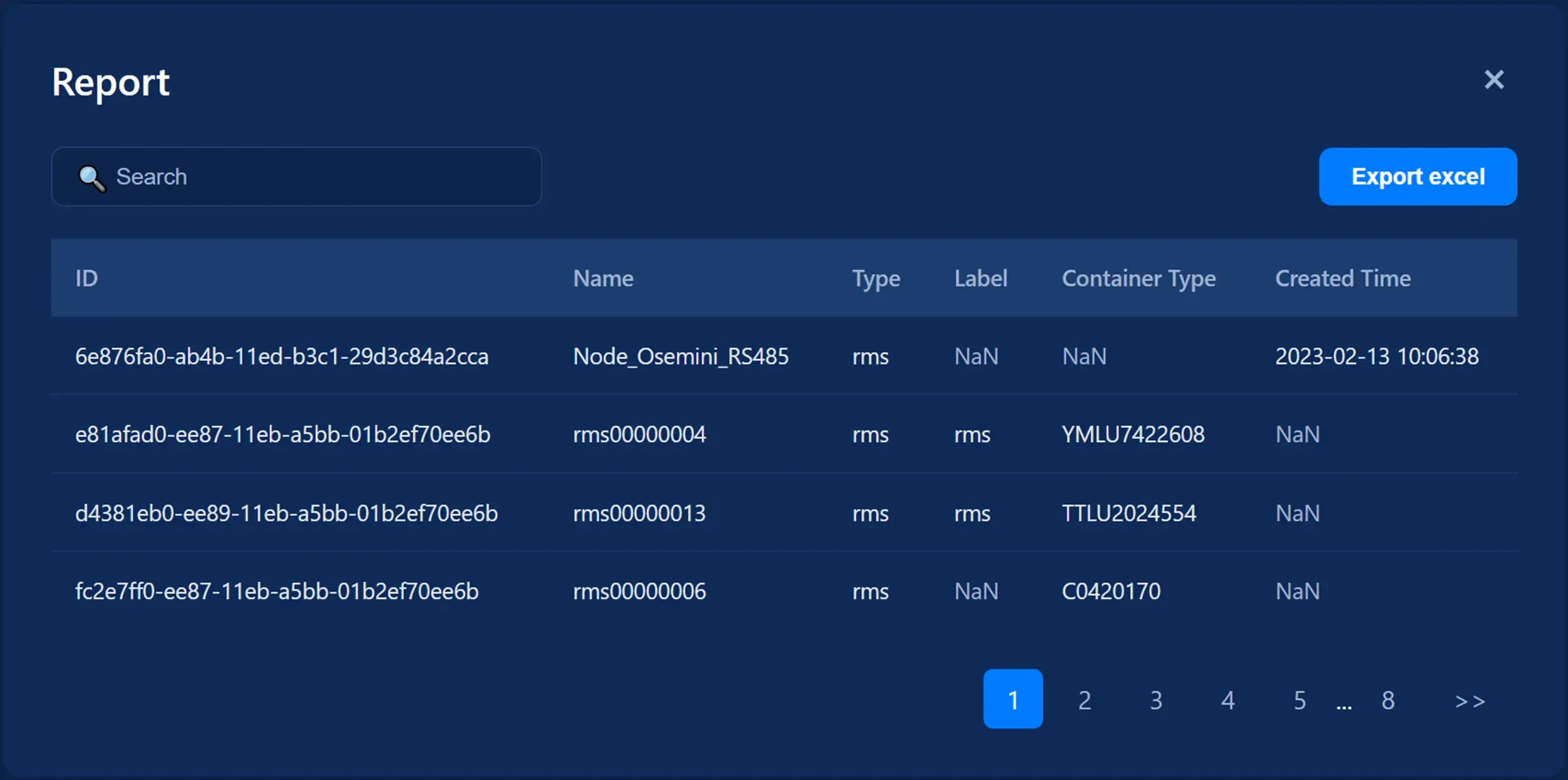
Task: Sort the table by Label column
Action: tap(980, 279)
